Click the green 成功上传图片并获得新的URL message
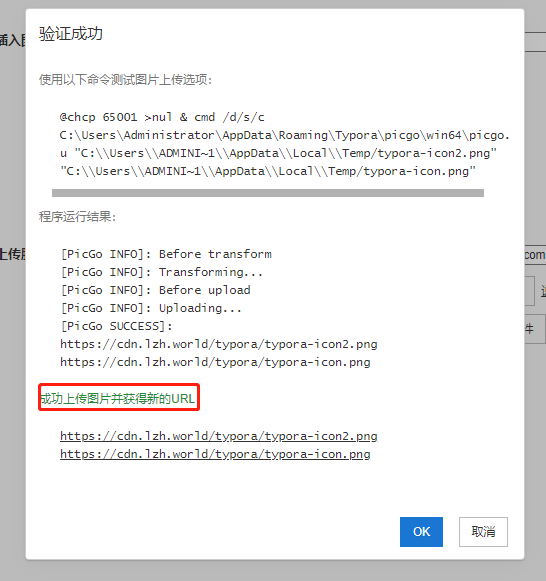The width and height of the screenshot is (546, 581). (118, 399)
